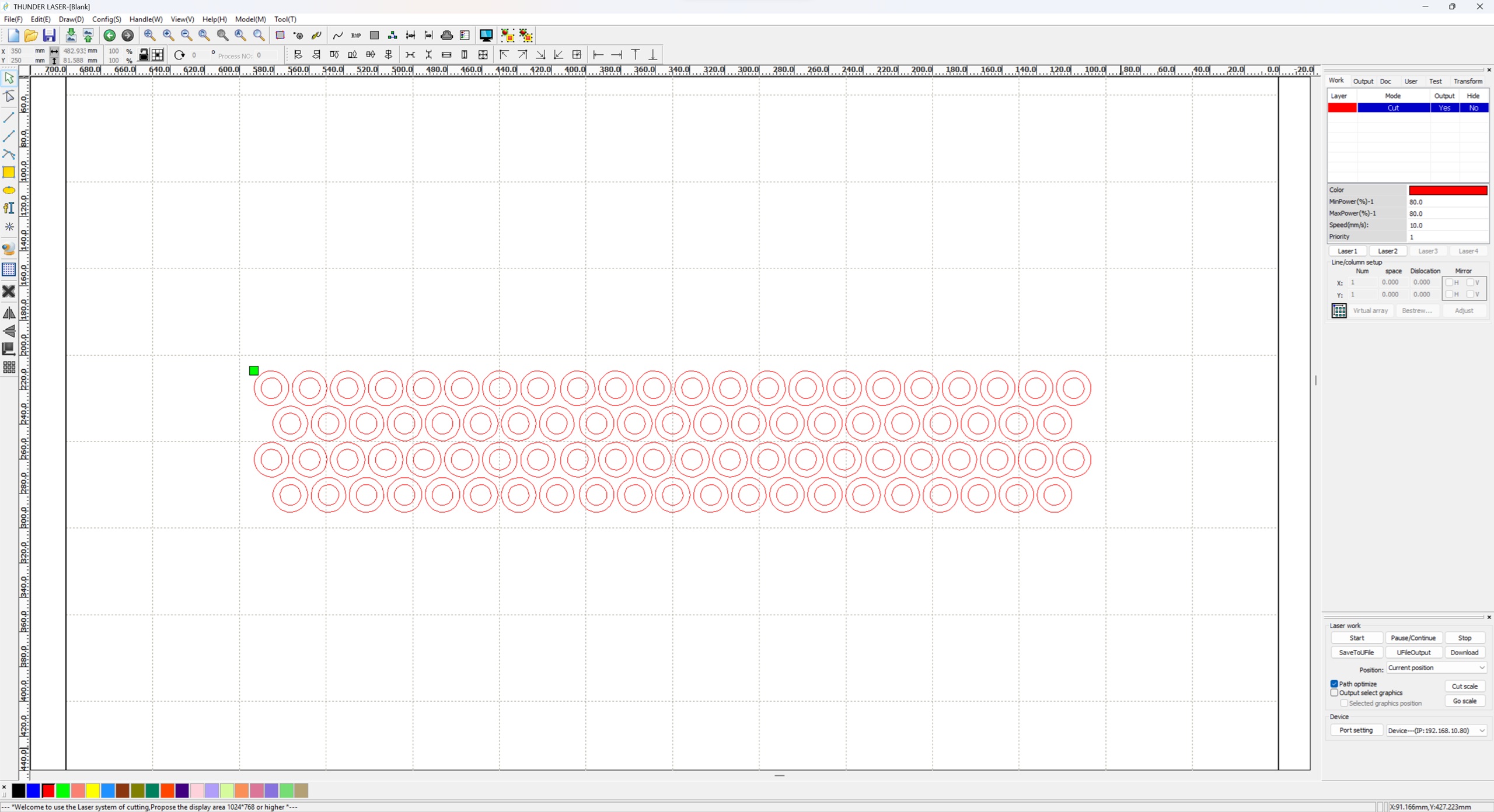
Task: Click the Speed(mm/s) value field
Action: (1447, 225)
